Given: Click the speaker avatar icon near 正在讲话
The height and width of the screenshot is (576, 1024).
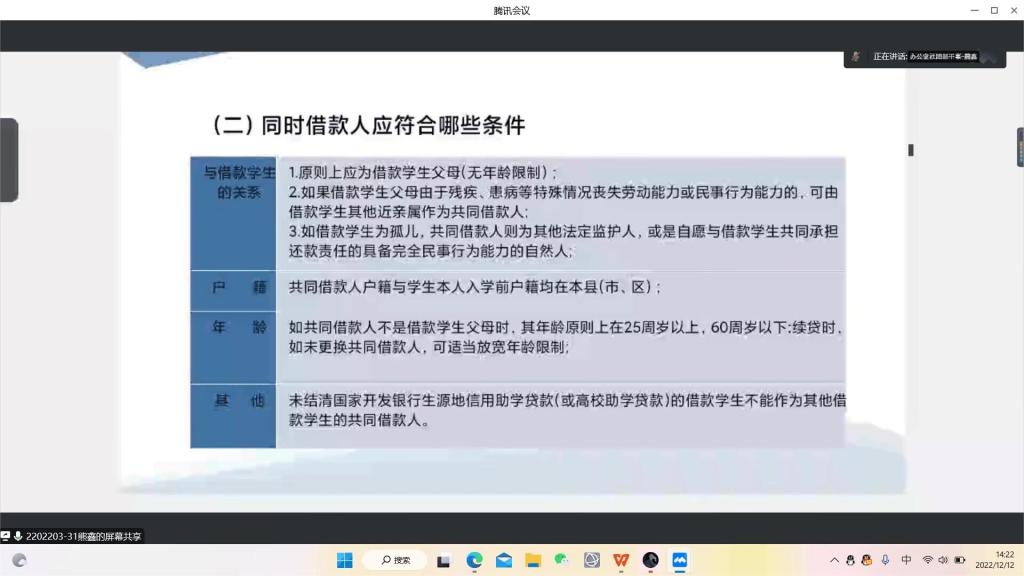Looking at the screenshot, I should tap(856, 57).
